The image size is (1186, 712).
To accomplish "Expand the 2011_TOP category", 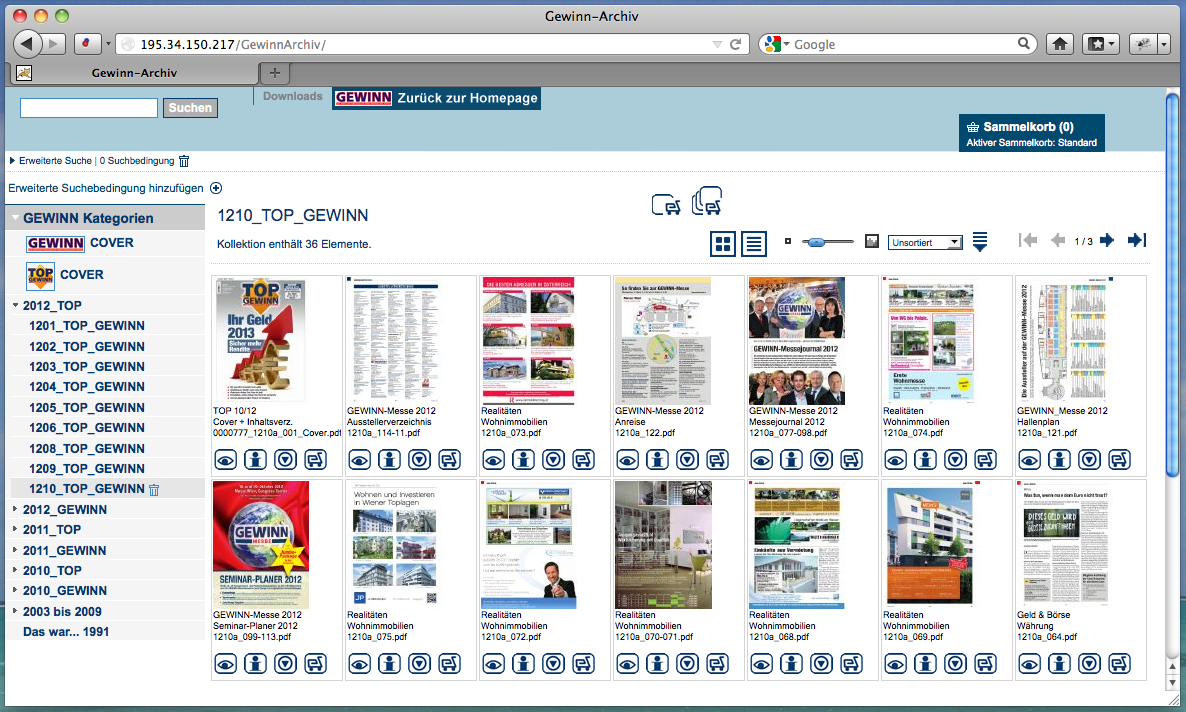I will pos(15,530).
